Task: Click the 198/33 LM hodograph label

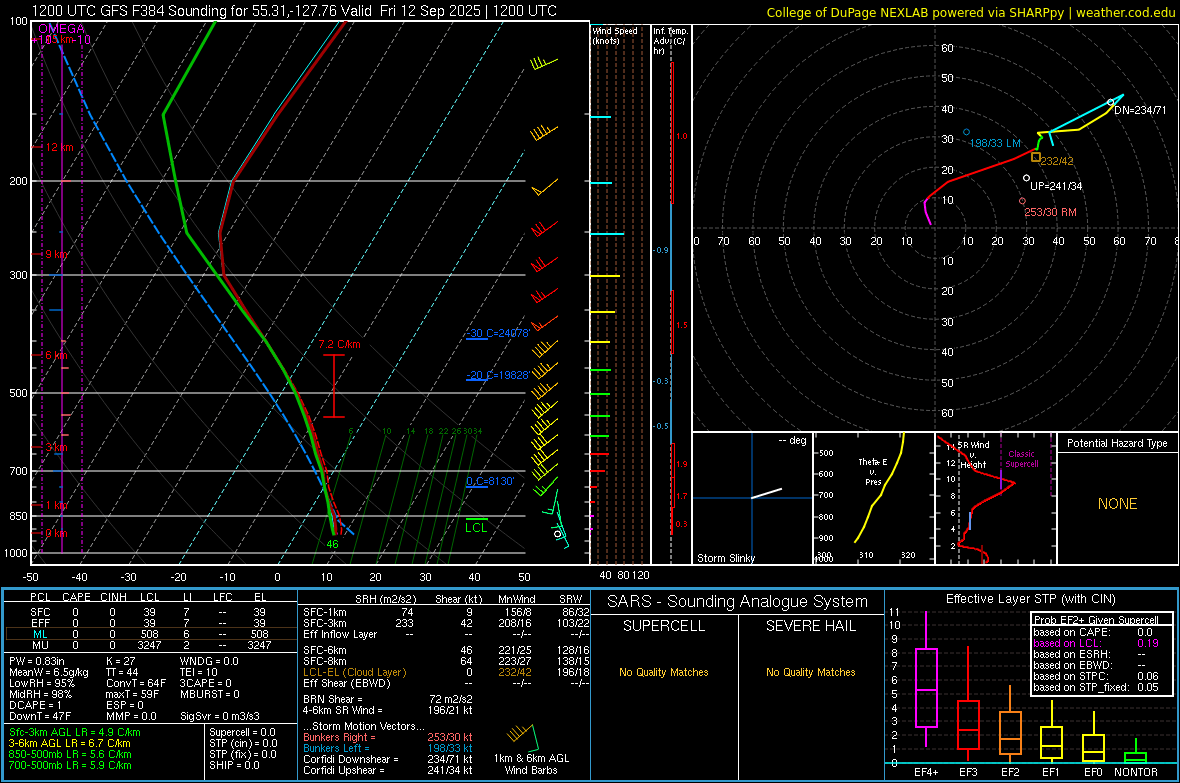Action: (x=995, y=143)
